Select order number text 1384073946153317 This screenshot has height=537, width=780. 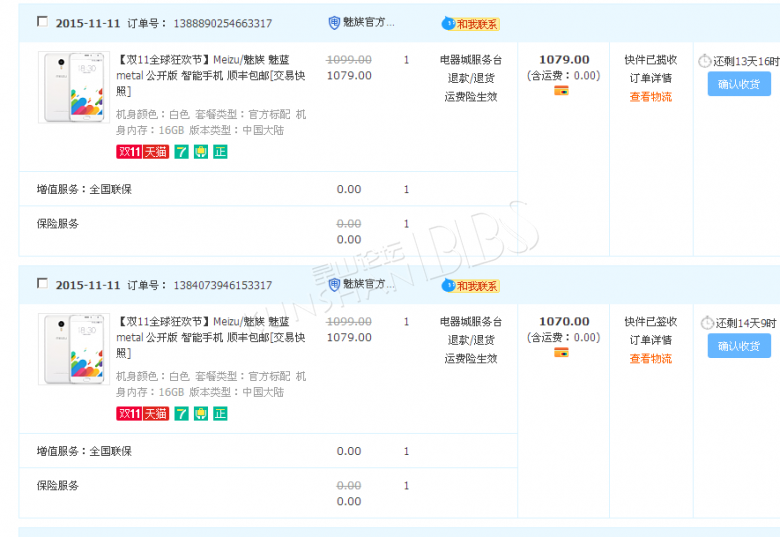(222, 285)
